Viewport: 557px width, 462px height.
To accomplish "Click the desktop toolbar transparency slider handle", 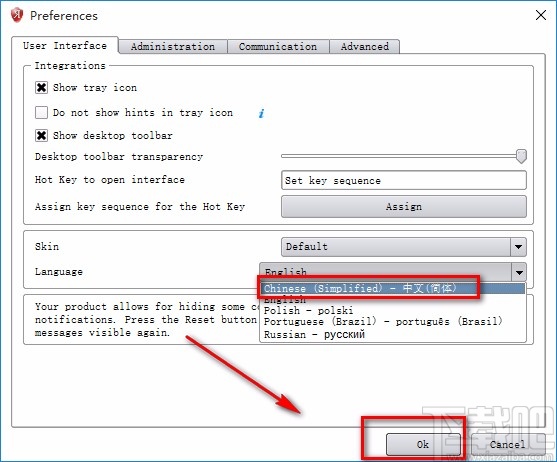I will [521, 156].
